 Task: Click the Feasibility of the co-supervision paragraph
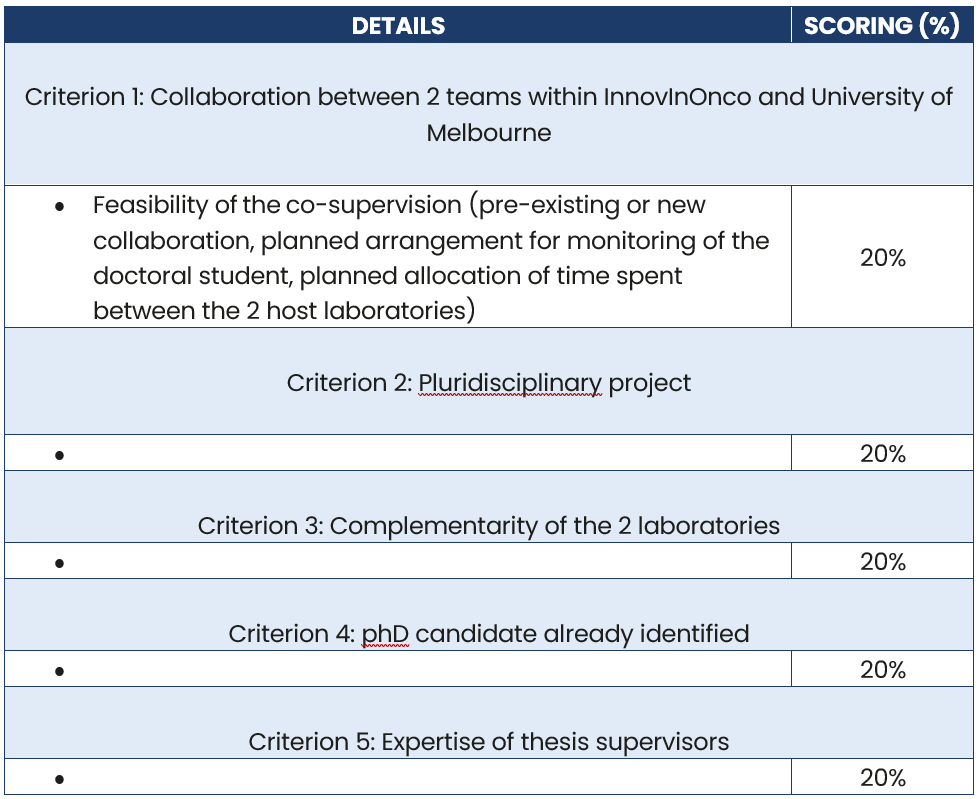click(x=430, y=258)
